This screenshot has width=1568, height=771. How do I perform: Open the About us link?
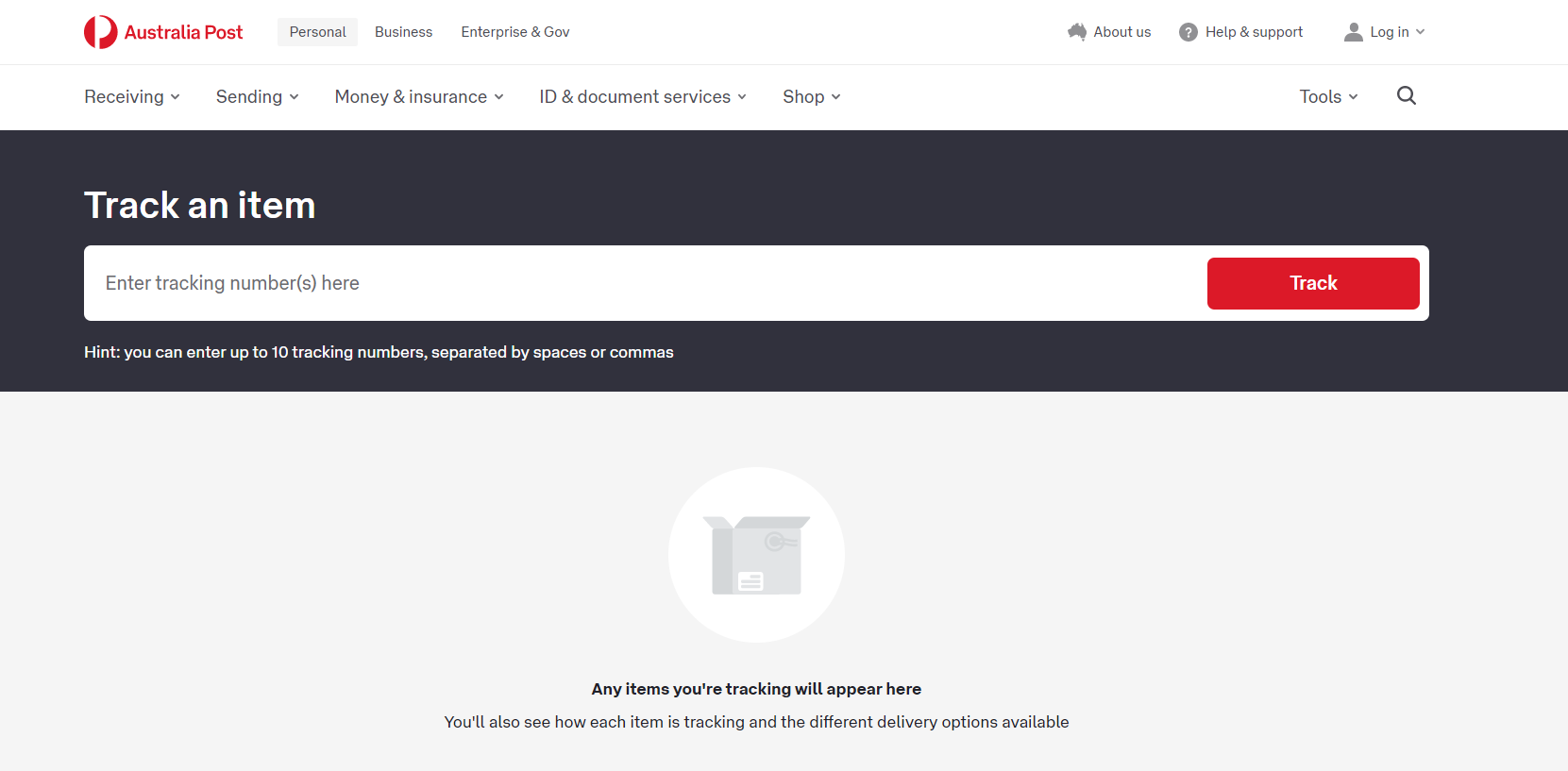tap(1122, 32)
